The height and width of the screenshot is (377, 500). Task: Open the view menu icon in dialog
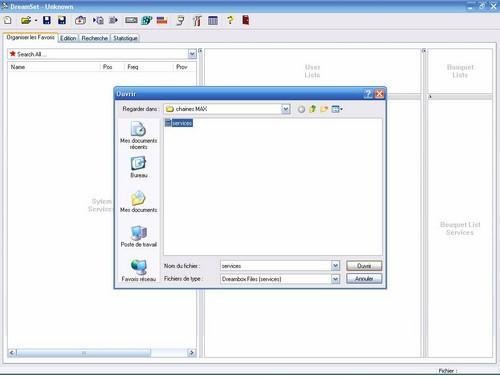click(337, 109)
